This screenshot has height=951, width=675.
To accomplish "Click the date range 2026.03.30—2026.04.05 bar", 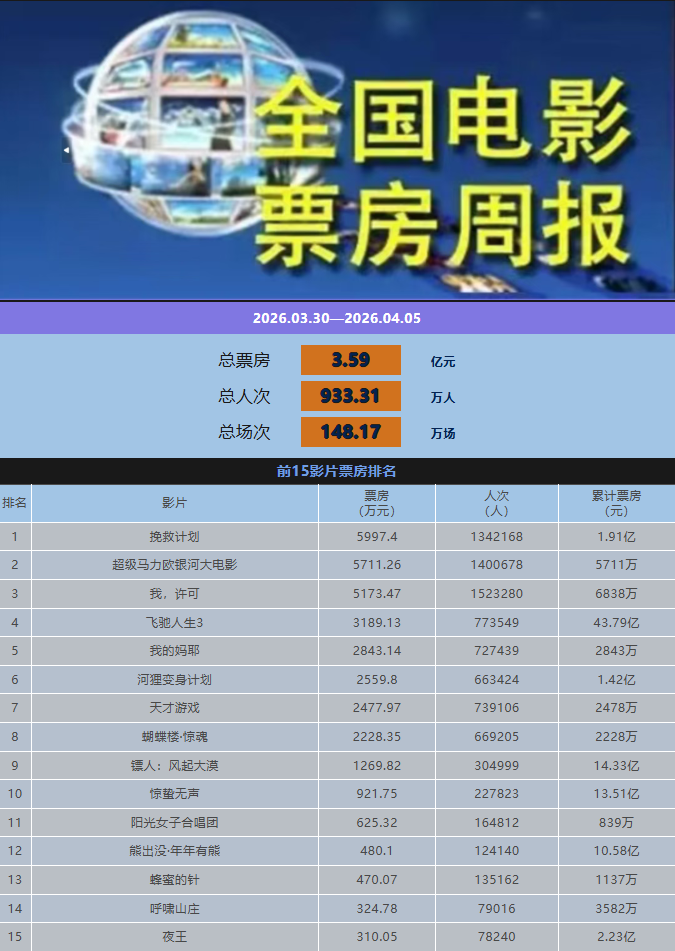I will coord(337,319).
